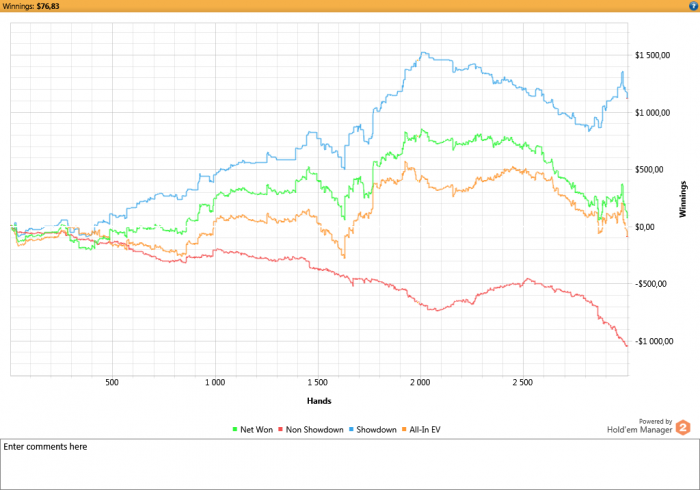The height and width of the screenshot is (490, 700).
Task: Click the 1 500 hands axis label
Action: coord(317,382)
